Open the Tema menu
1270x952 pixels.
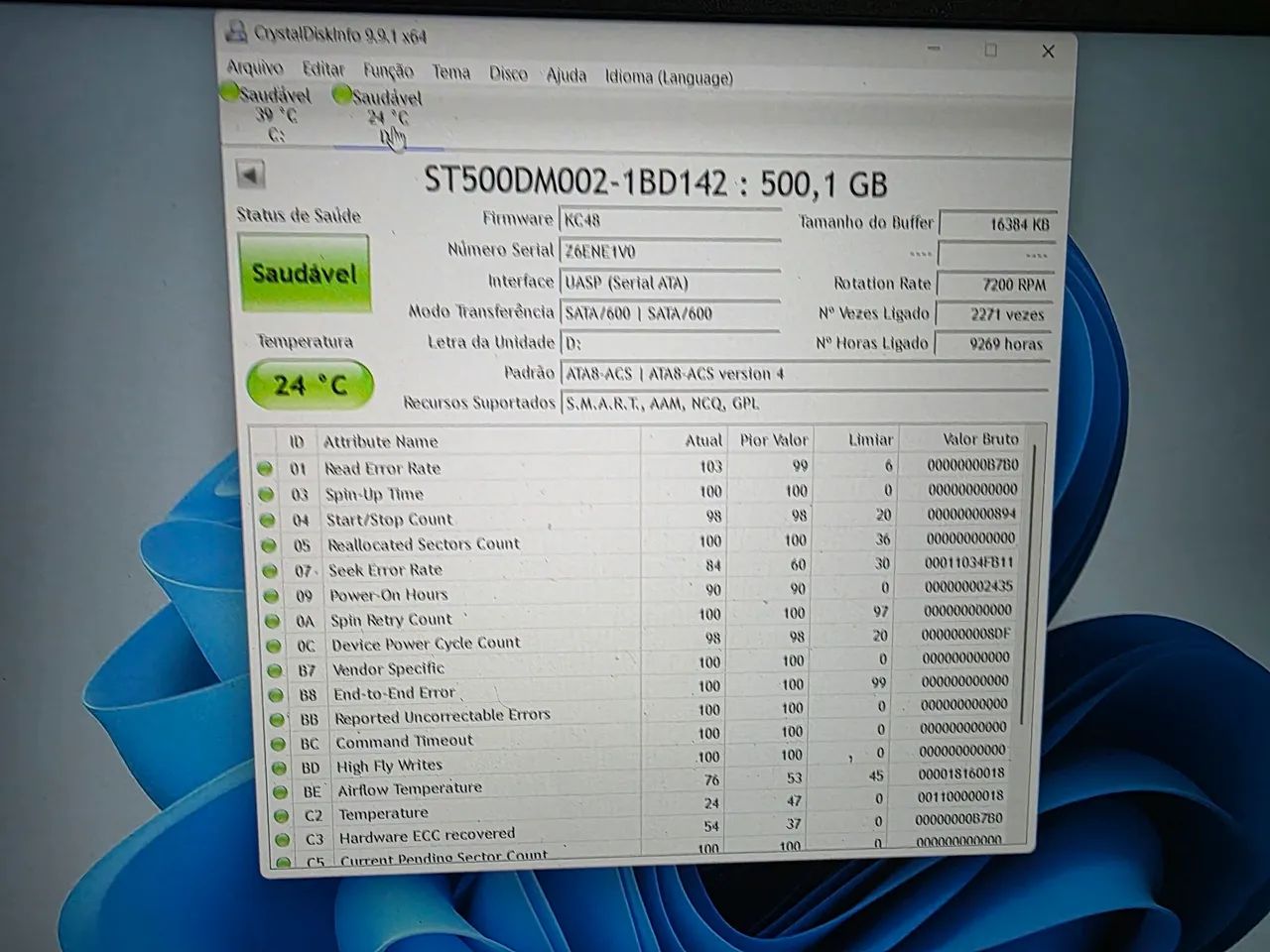click(450, 71)
